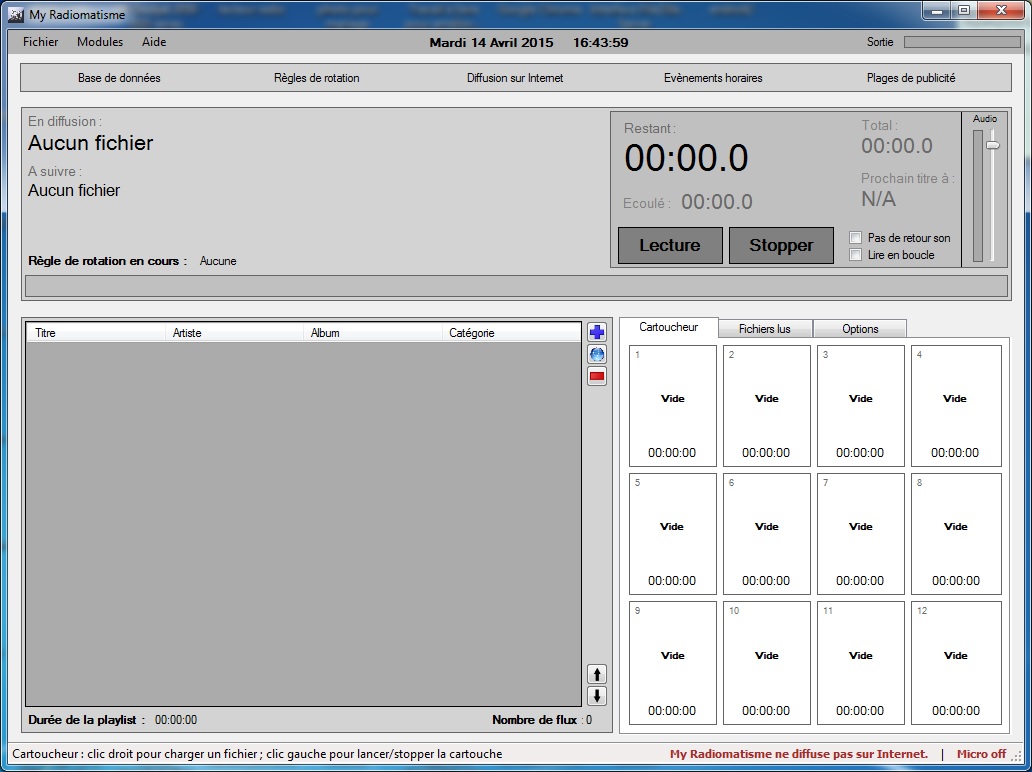Move playlist item down with arrow

[x=597, y=696]
